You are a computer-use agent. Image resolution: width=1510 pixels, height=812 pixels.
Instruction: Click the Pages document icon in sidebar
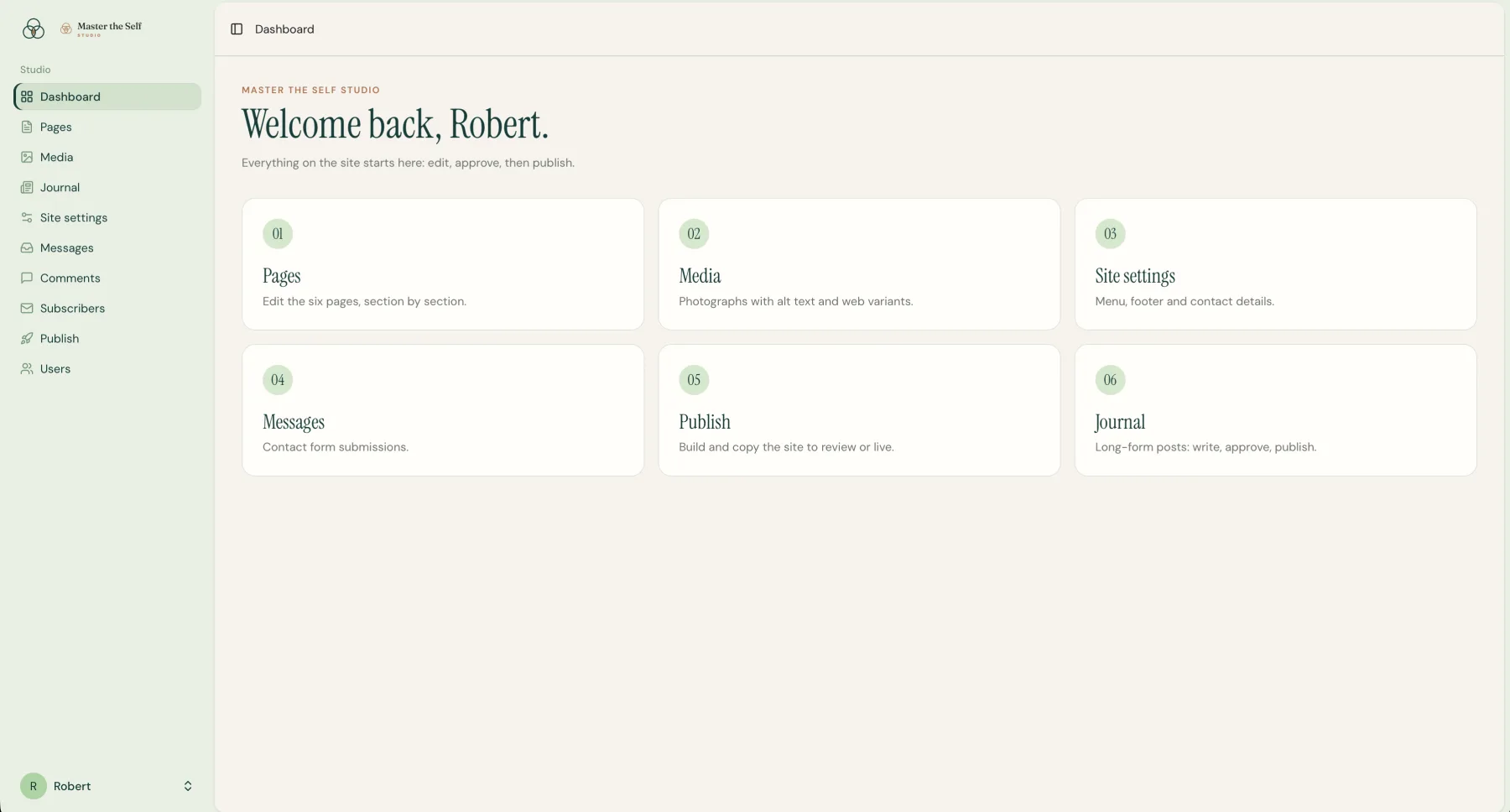coord(27,127)
